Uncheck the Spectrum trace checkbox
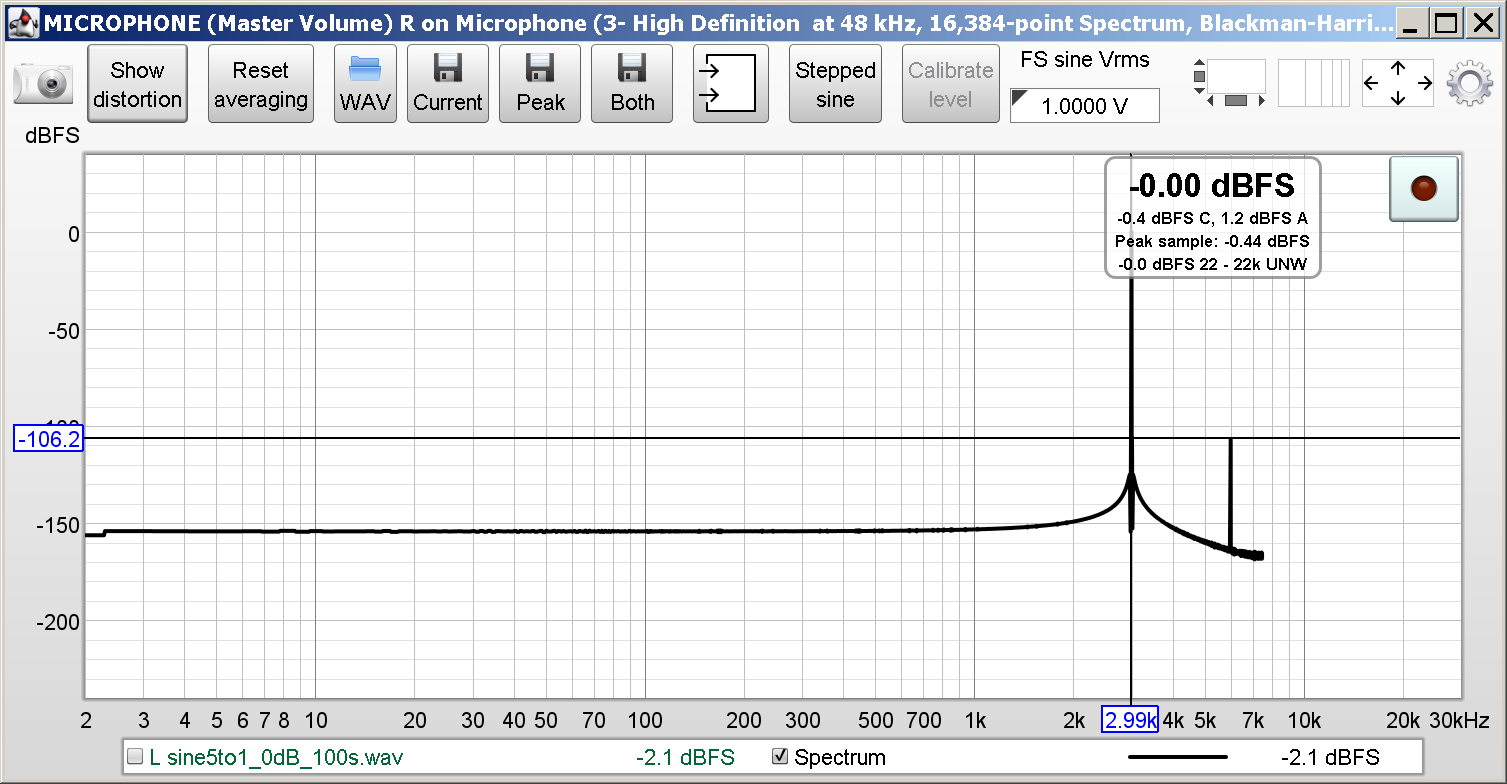 [x=780, y=758]
